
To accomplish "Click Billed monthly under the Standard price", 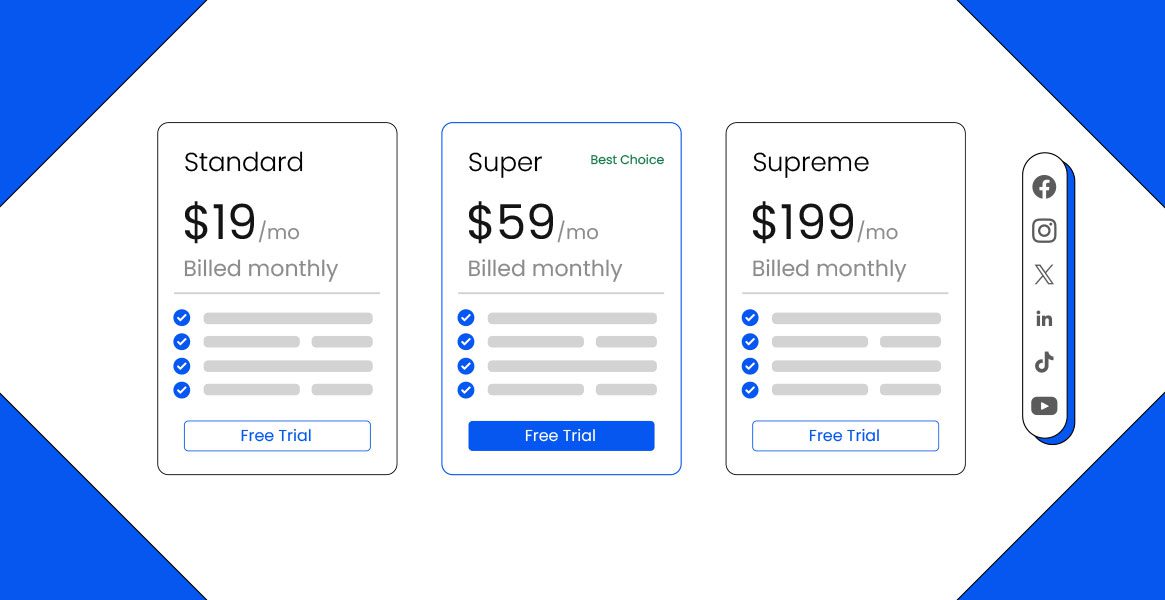I will click(x=260, y=268).
